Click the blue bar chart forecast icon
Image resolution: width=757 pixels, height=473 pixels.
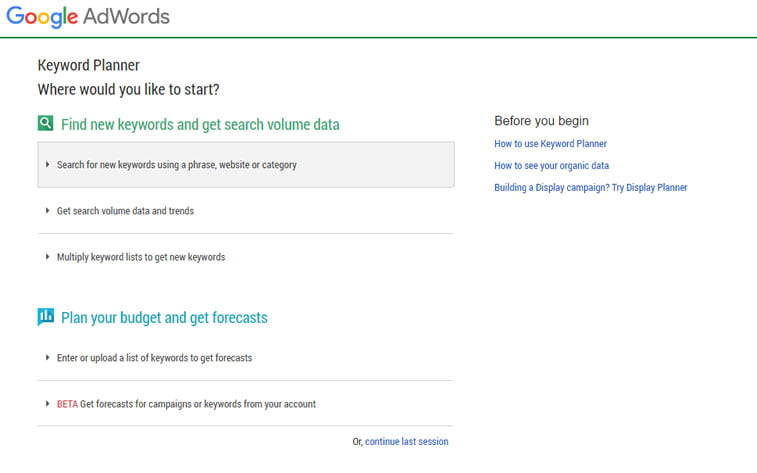coord(45,317)
